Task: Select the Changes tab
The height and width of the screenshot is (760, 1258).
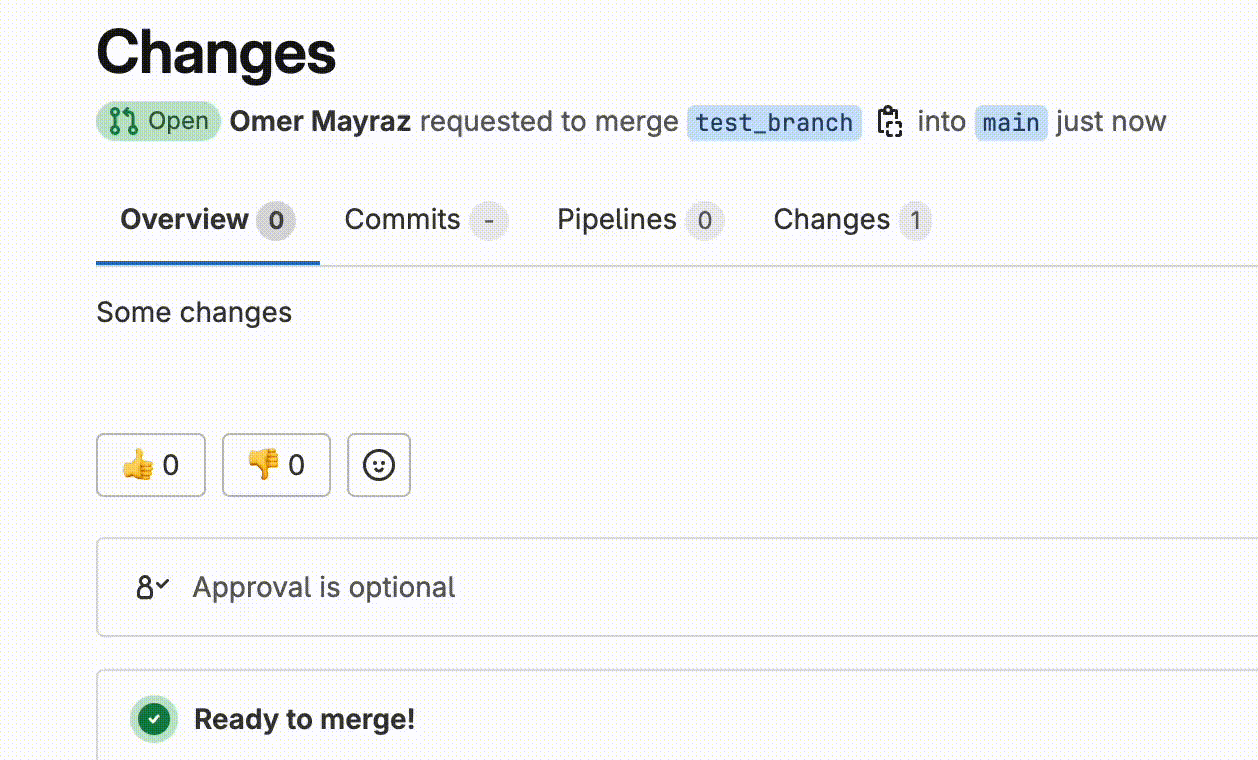Action: (831, 219)
